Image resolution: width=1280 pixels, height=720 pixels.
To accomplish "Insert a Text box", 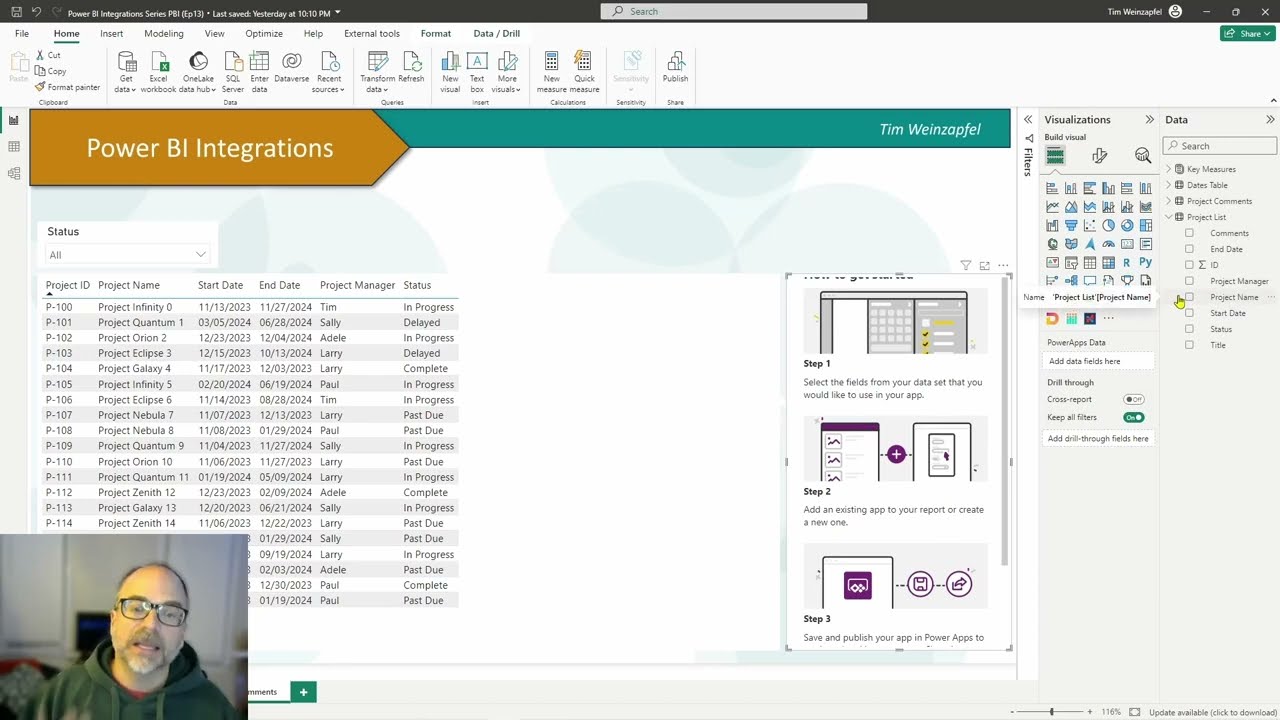I will pos(477,71).
